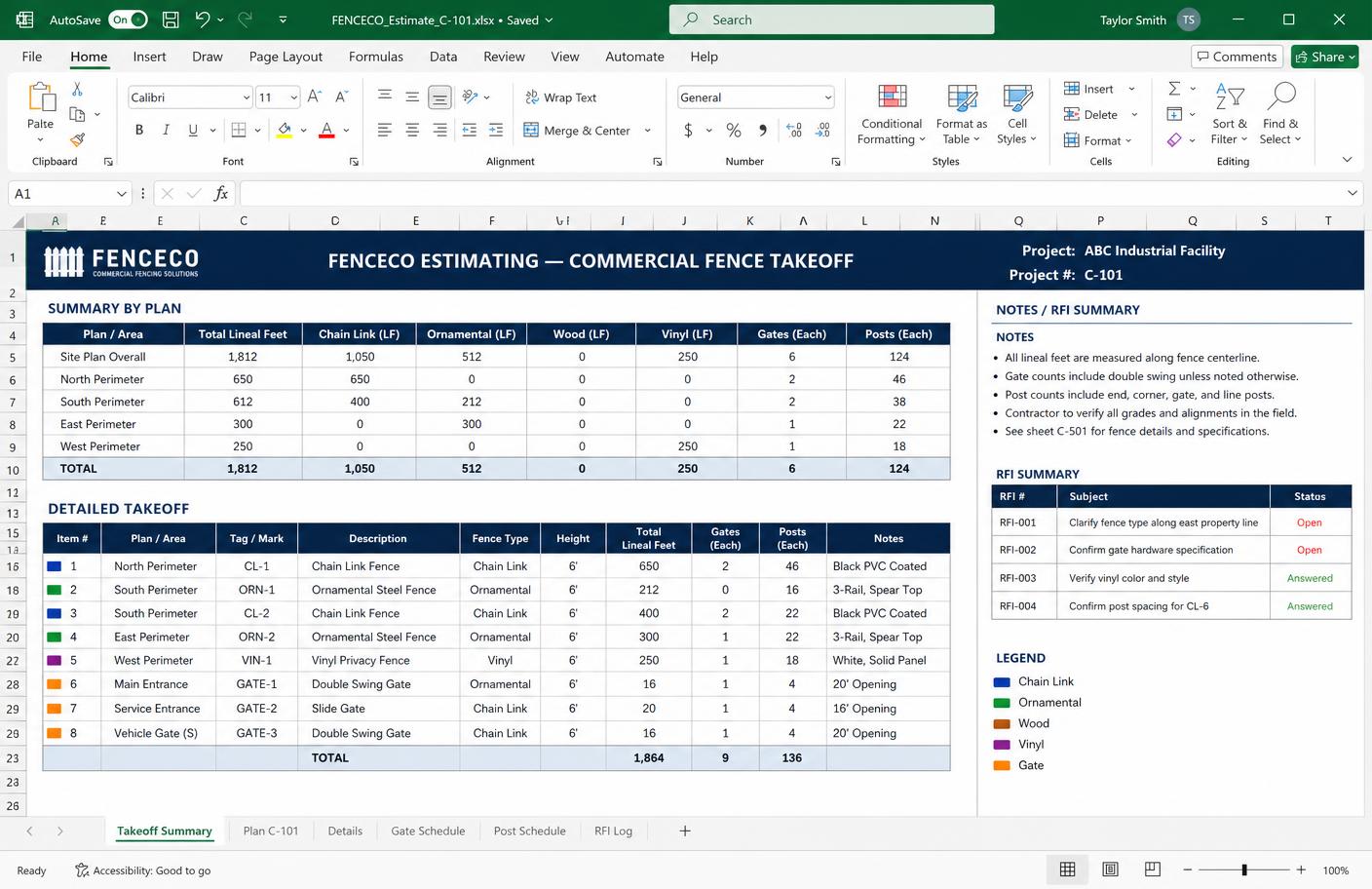Screen dimensions: 1372x889
Task: Click the Redo arrow icon
Action: click(x=246, y=19)
